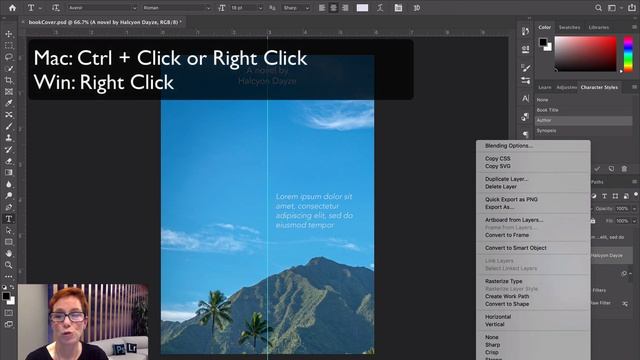Select the Healing patch tool
The width and height of the screenshot is (640, 360).
pyautogui.click(x=9, y=115)
